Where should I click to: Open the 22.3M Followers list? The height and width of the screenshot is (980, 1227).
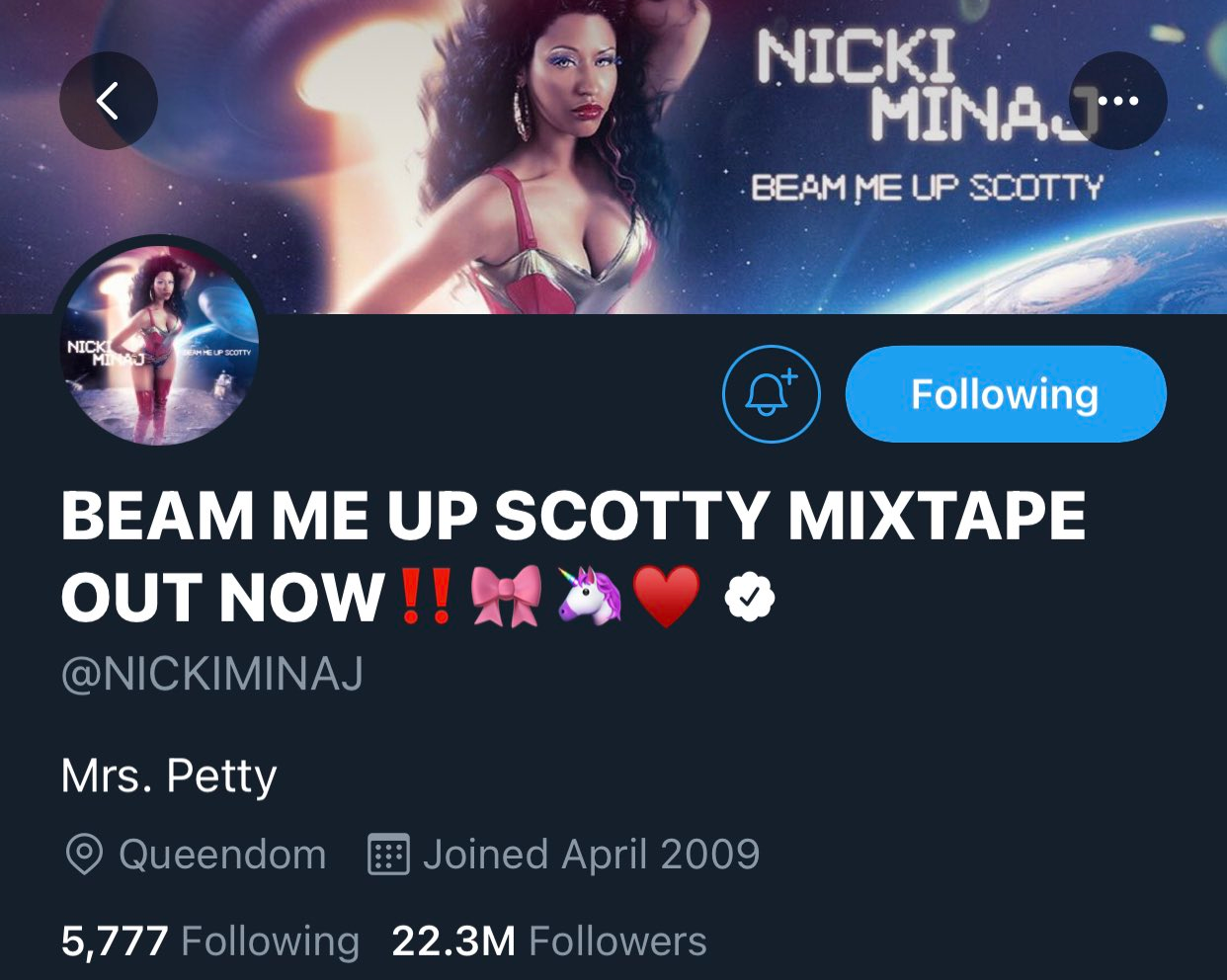point(549,941)
